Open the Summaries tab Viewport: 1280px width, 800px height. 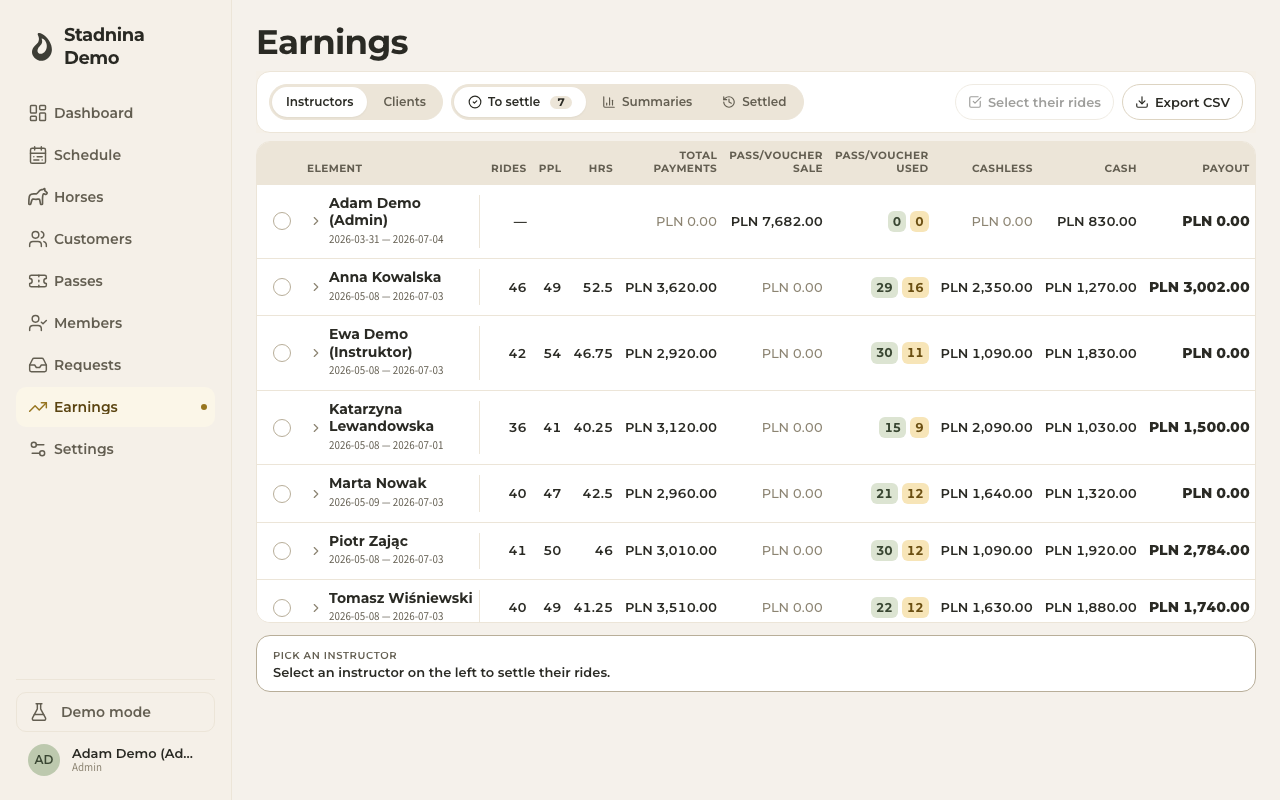tap(647, 102)
